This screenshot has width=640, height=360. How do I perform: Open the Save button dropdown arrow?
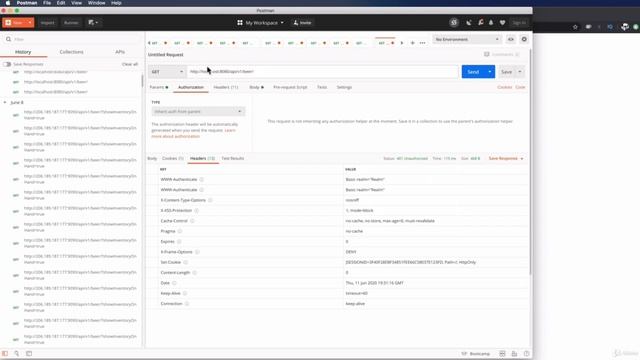(x=520, y=72)
